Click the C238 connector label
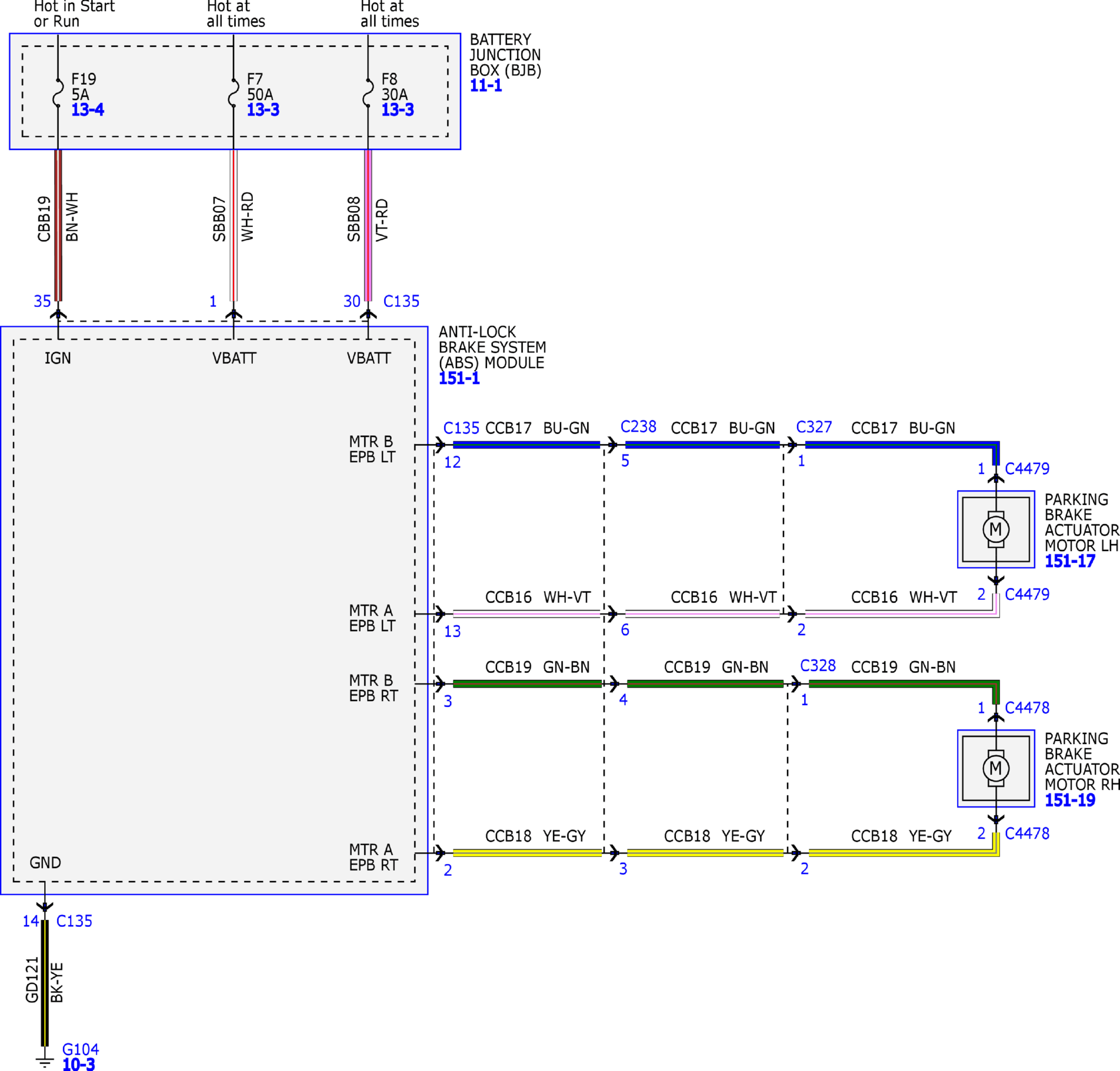Screen dimensions: 1120x1071 [x=638, y=426]
